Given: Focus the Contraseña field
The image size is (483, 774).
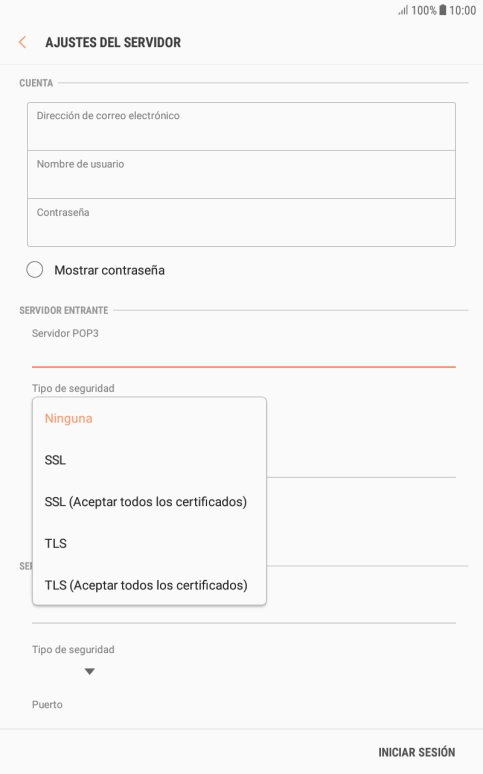Looking at the screenshot, I should click(x=241, y=223).
